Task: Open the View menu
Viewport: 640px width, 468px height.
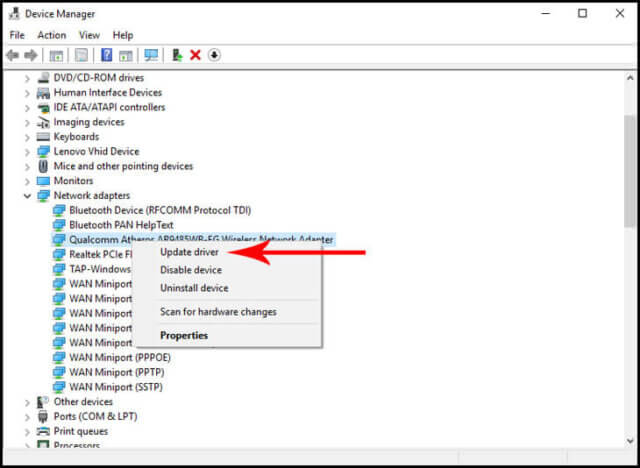Action: pyautogui.click(x=89, y=35)
